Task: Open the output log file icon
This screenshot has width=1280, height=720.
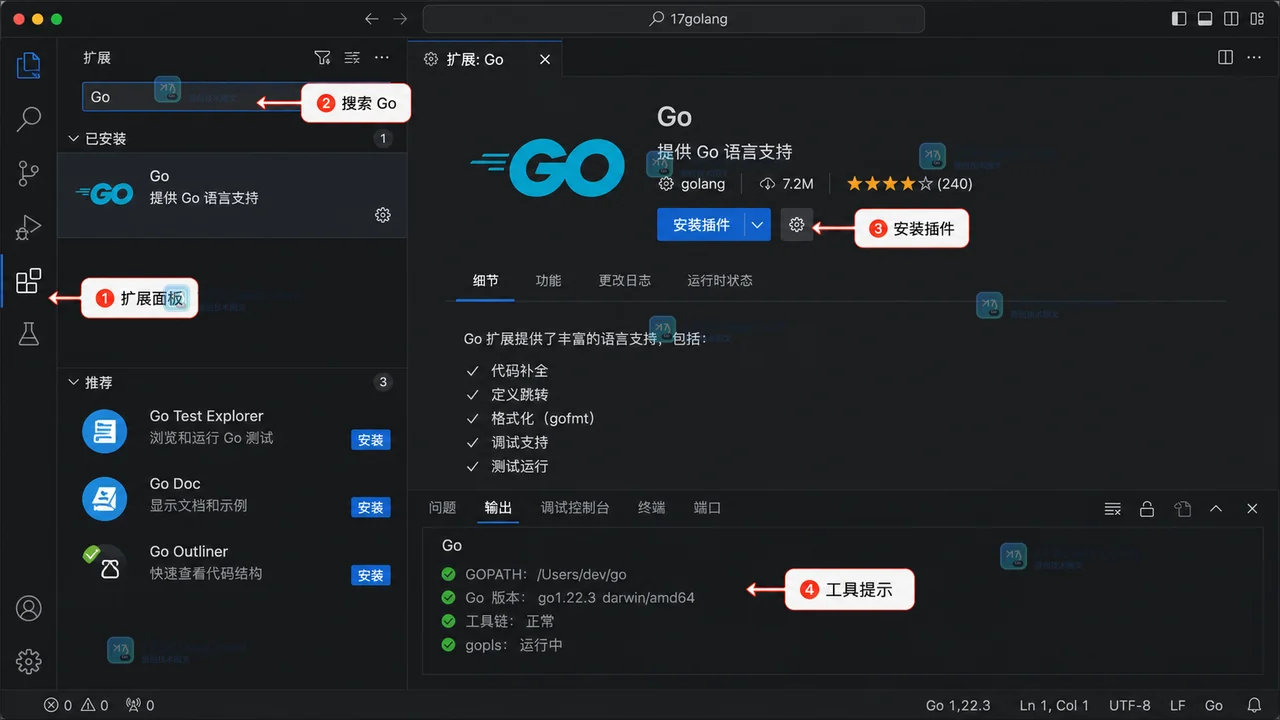Action: tap(1183, 509)
